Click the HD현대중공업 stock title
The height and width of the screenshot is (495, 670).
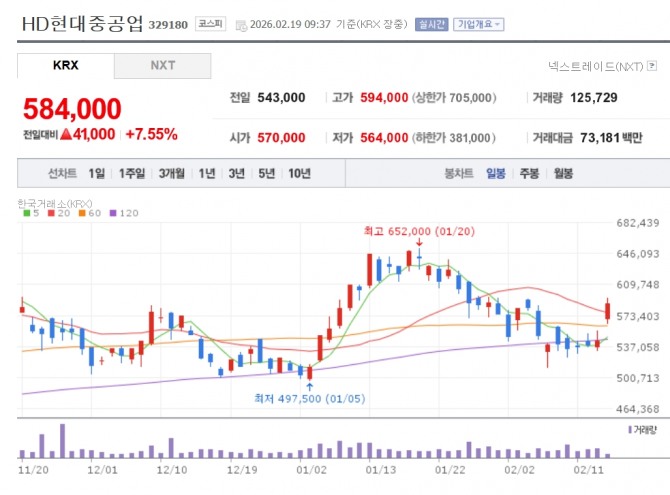[x=82, y=24]
